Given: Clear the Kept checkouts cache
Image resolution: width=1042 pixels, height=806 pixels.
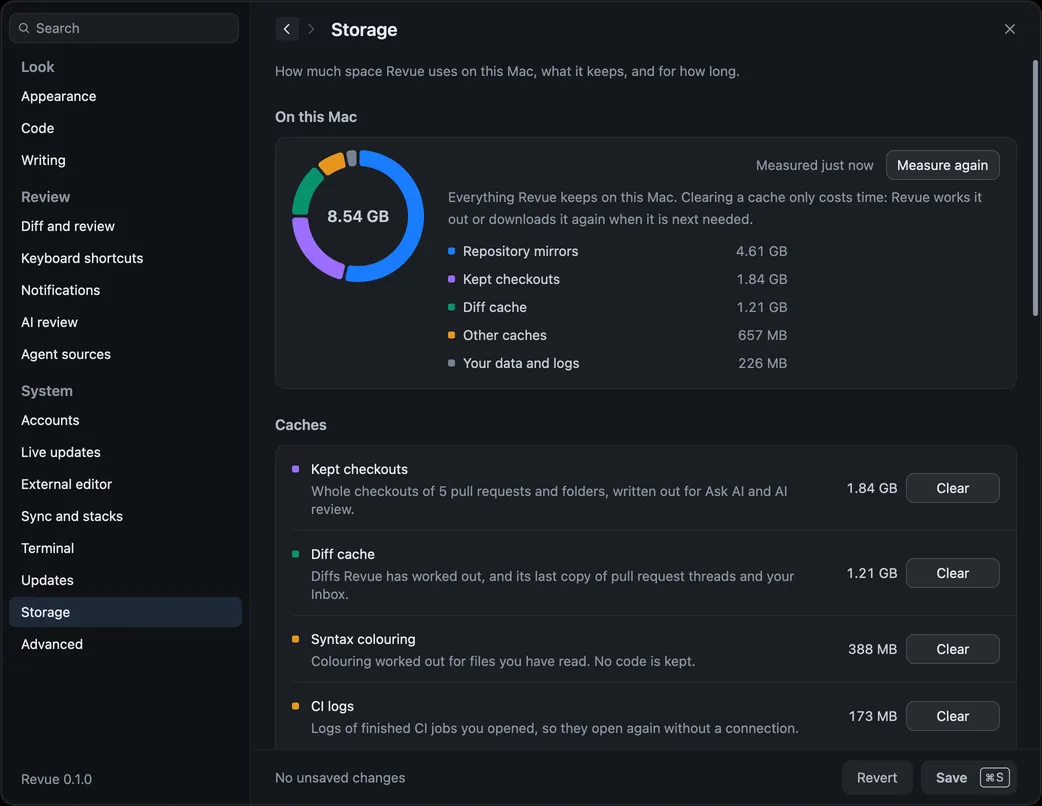Looking at the screenshot, I should 952,488.
